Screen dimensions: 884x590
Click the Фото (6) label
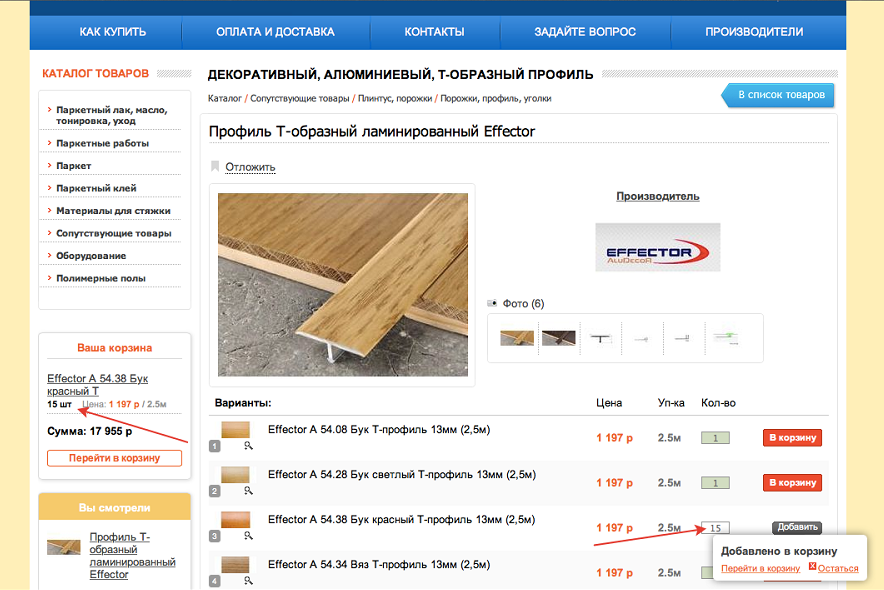[523, 304]
